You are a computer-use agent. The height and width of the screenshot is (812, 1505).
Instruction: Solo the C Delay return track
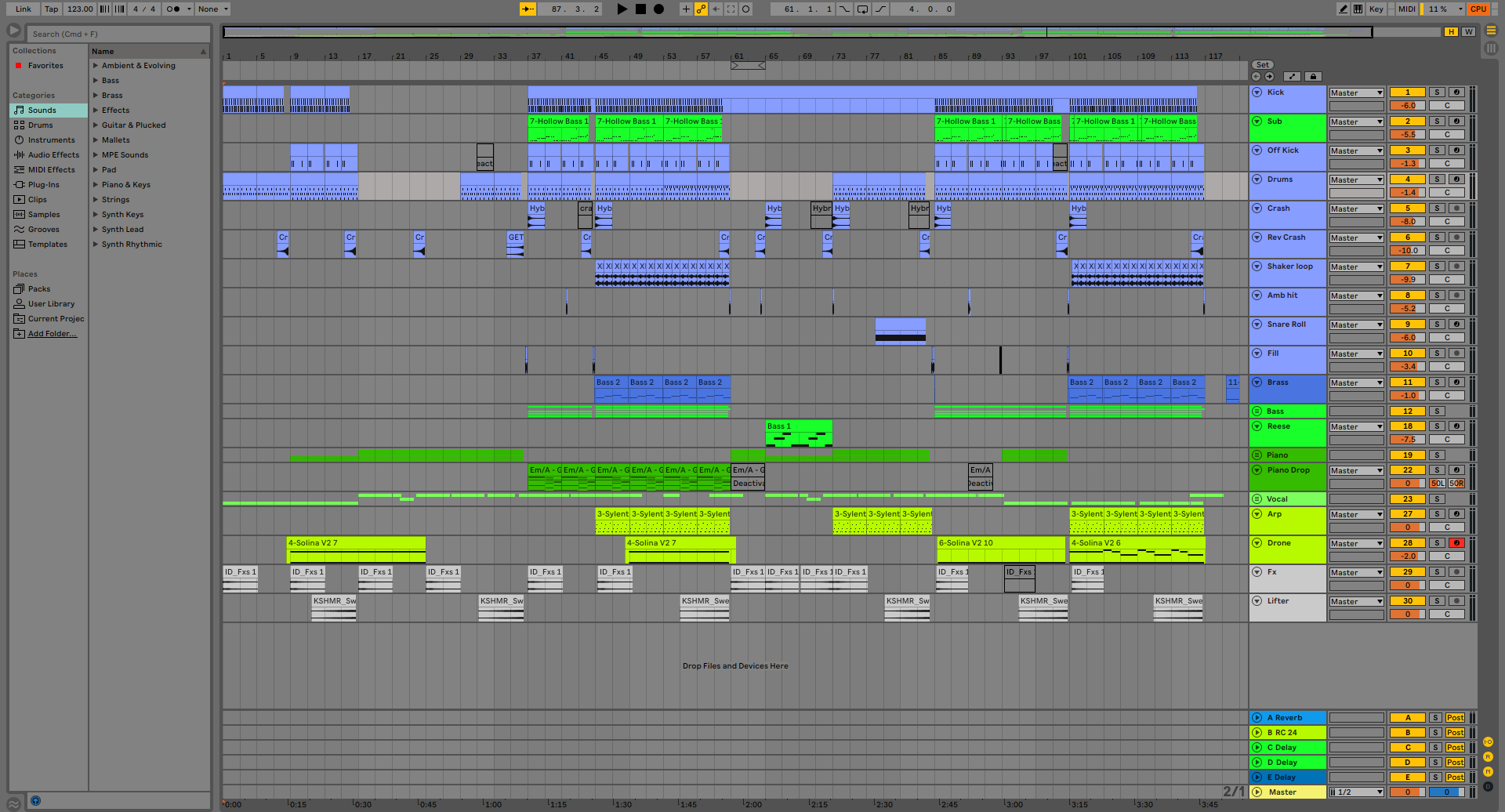coord(1435,748)
